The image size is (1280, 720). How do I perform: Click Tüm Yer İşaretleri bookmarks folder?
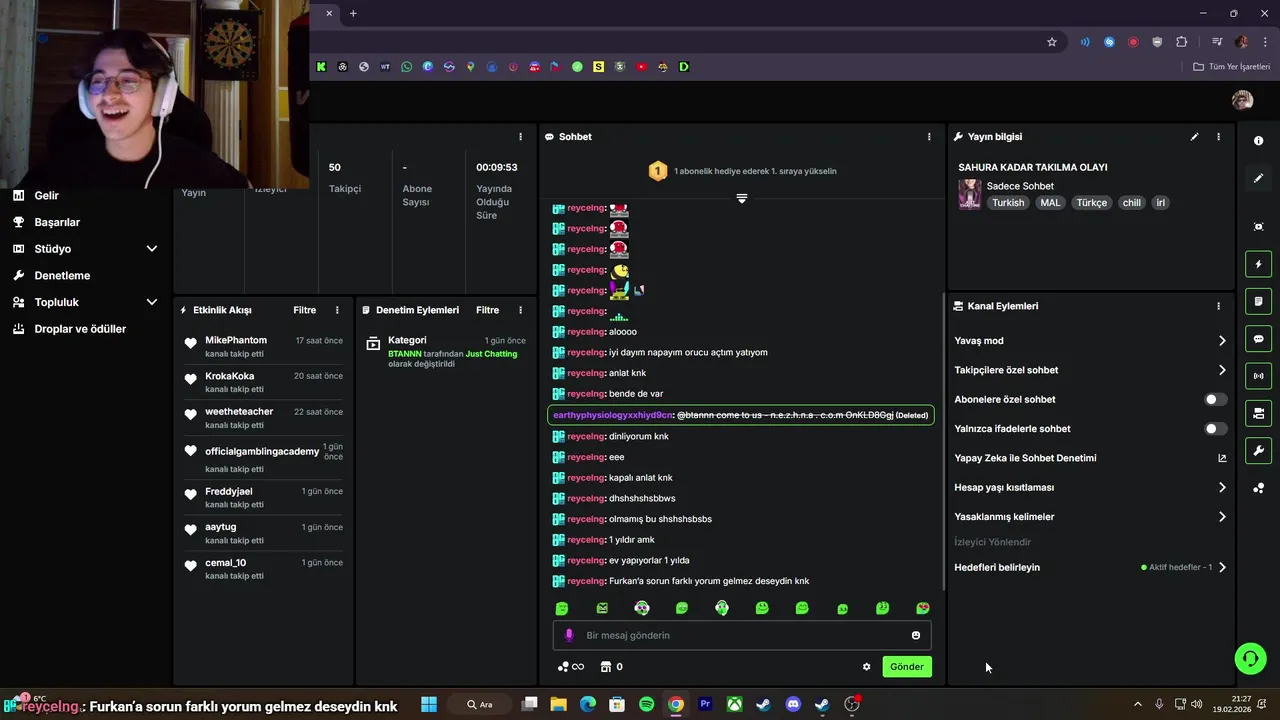tap(1232, 67)
